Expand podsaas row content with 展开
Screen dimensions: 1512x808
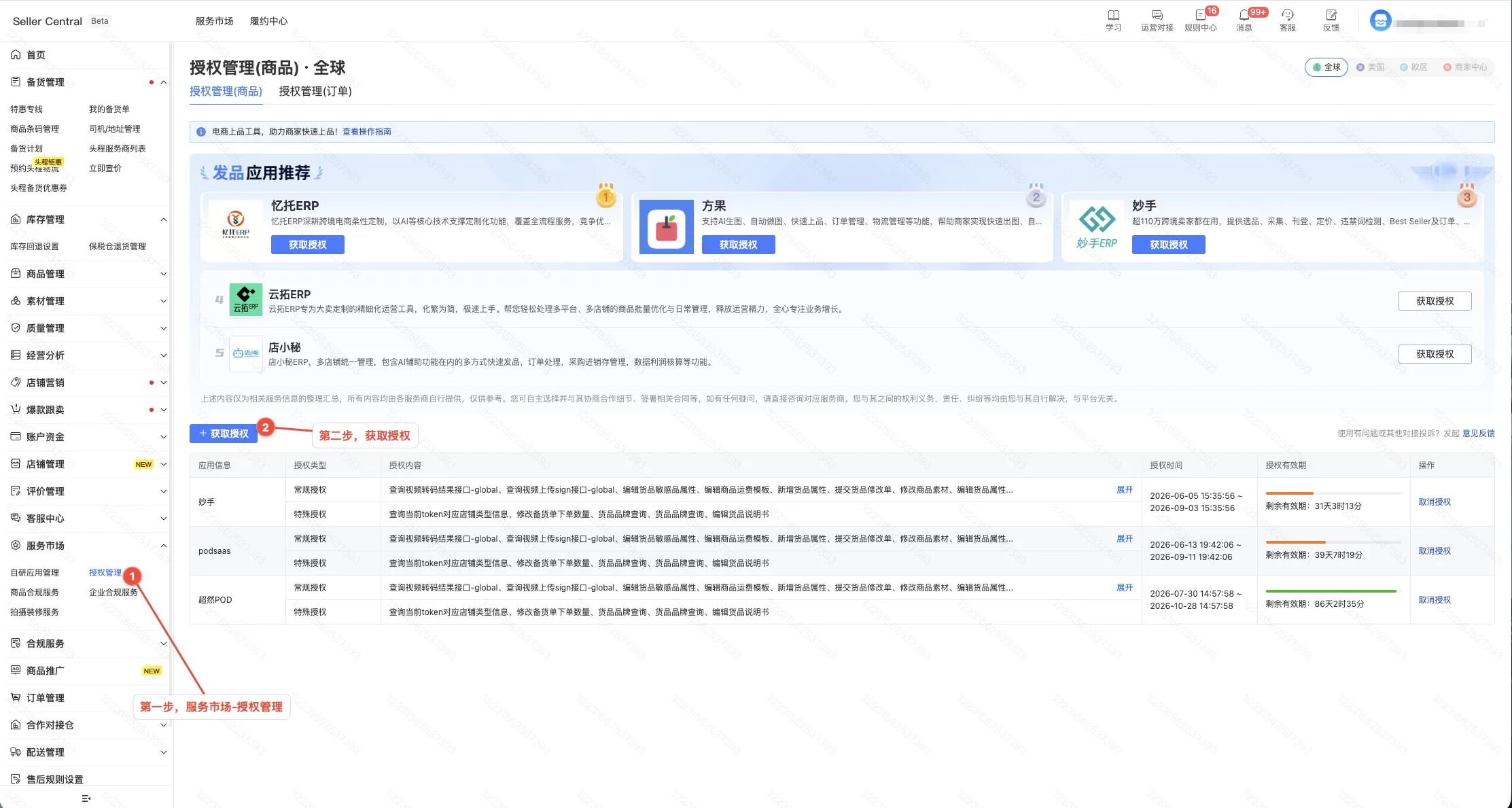tap(1125, 539)
